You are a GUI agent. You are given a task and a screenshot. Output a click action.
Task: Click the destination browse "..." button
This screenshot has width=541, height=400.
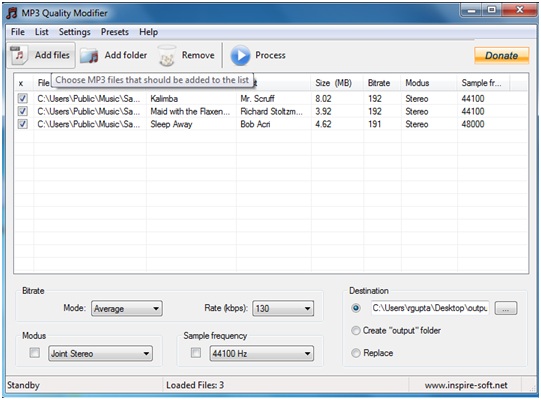pyautogui.click(x=506, y=308)
